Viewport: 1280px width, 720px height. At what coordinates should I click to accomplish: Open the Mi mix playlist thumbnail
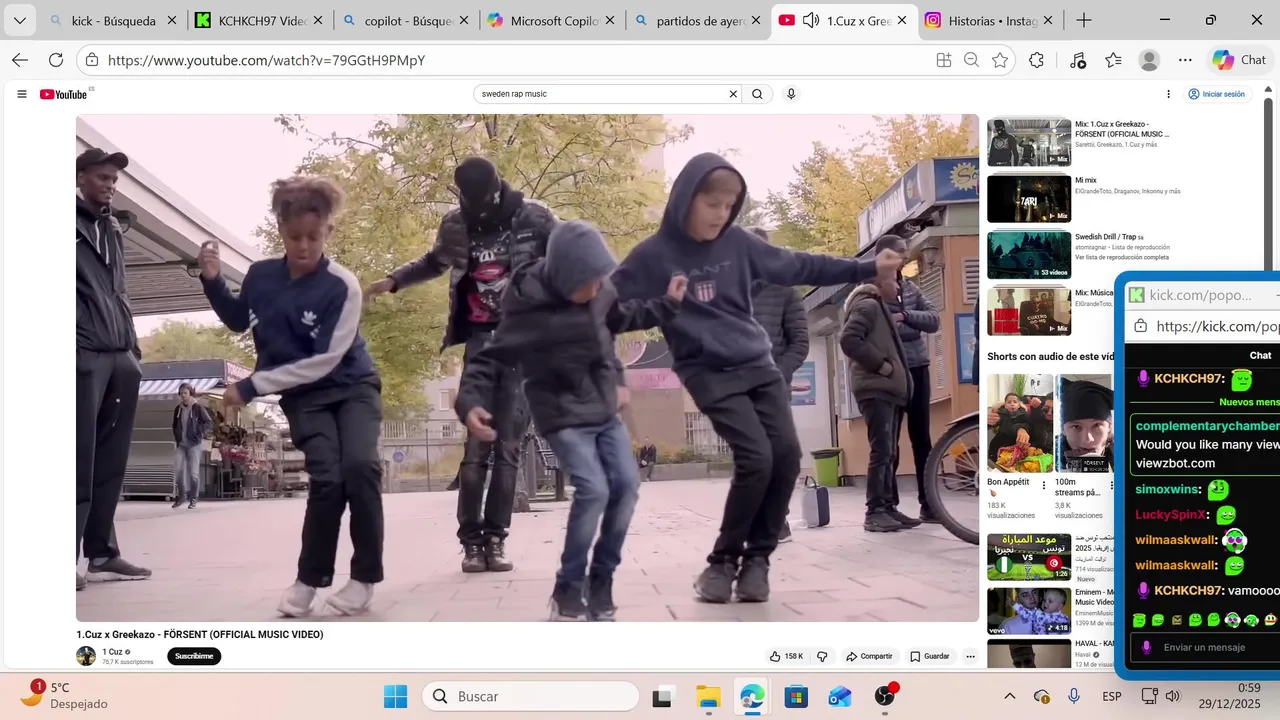1029,199
